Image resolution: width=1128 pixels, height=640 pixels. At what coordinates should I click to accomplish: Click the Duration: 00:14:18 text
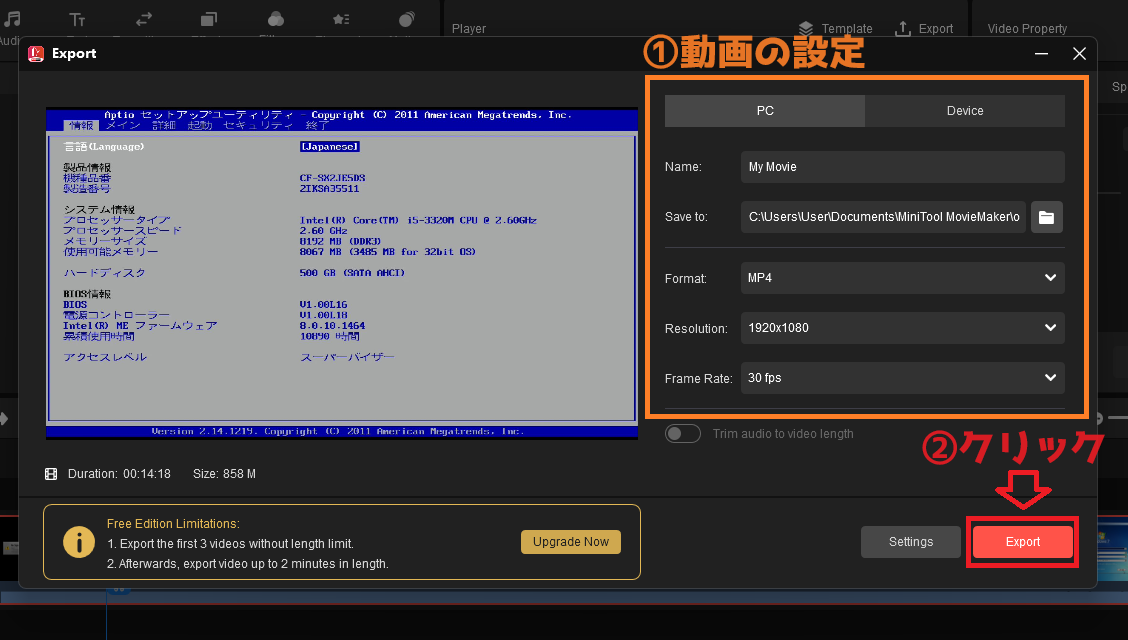click(x=119, y=474)
